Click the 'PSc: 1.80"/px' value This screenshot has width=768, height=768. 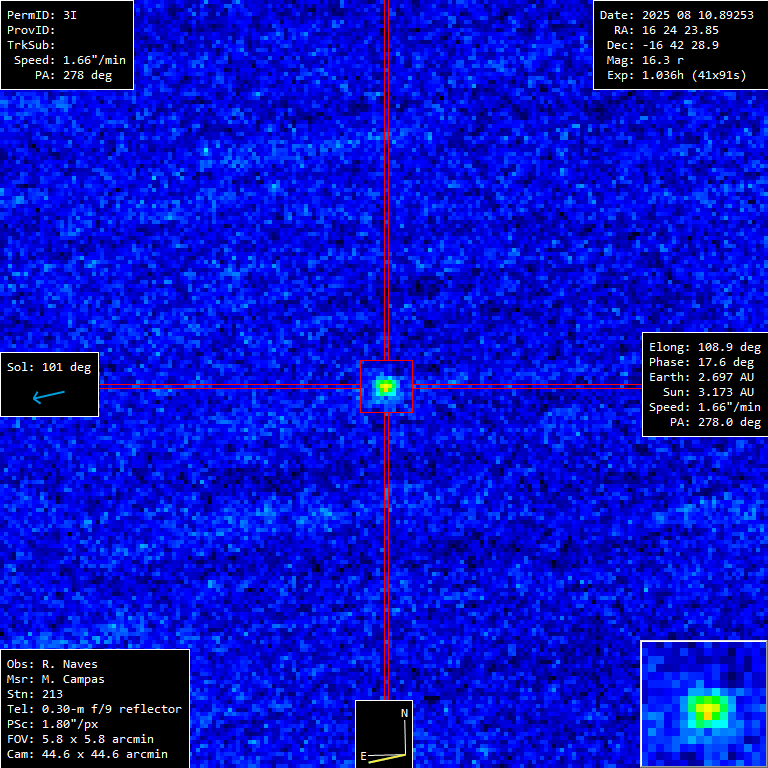point(52,724)
